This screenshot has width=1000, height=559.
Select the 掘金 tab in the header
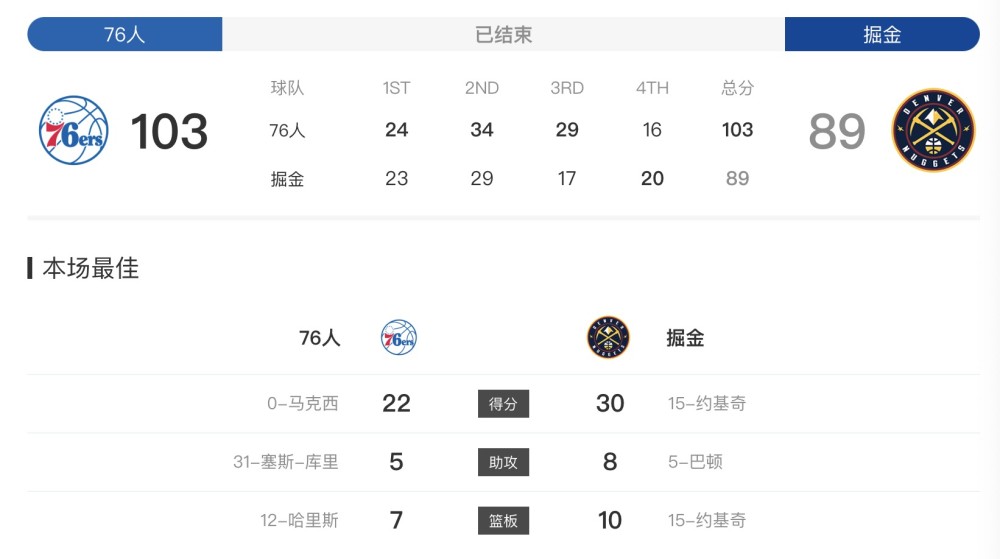click(x=882, y=34)
